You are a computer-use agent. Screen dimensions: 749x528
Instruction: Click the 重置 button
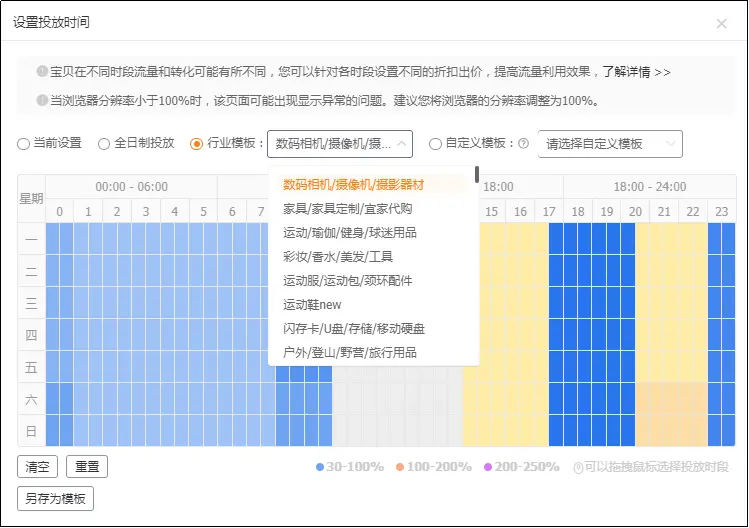[87, 467]
